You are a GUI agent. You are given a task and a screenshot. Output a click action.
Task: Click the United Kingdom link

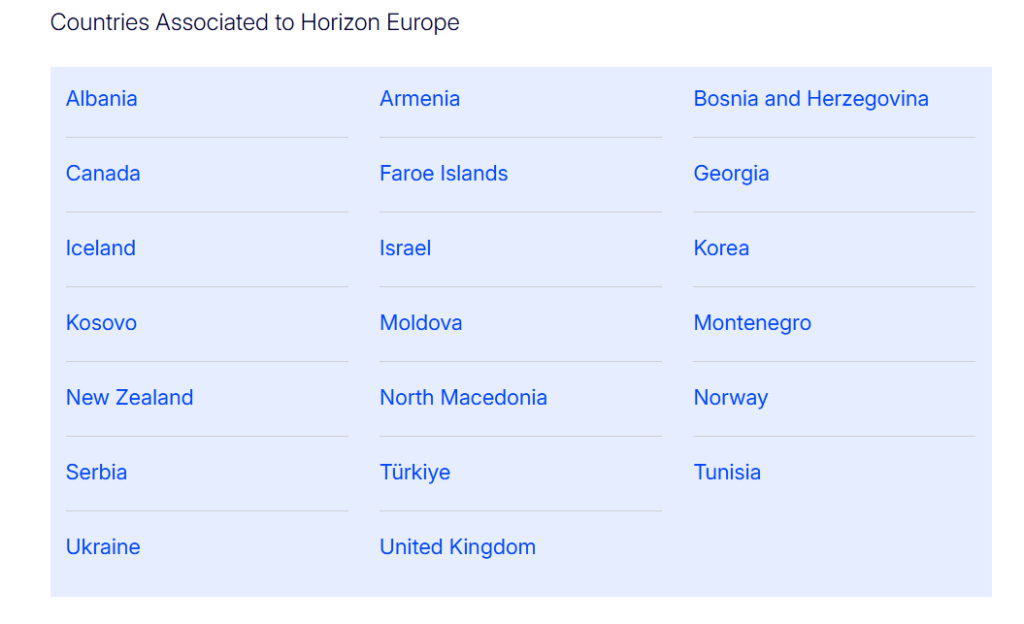457,548
